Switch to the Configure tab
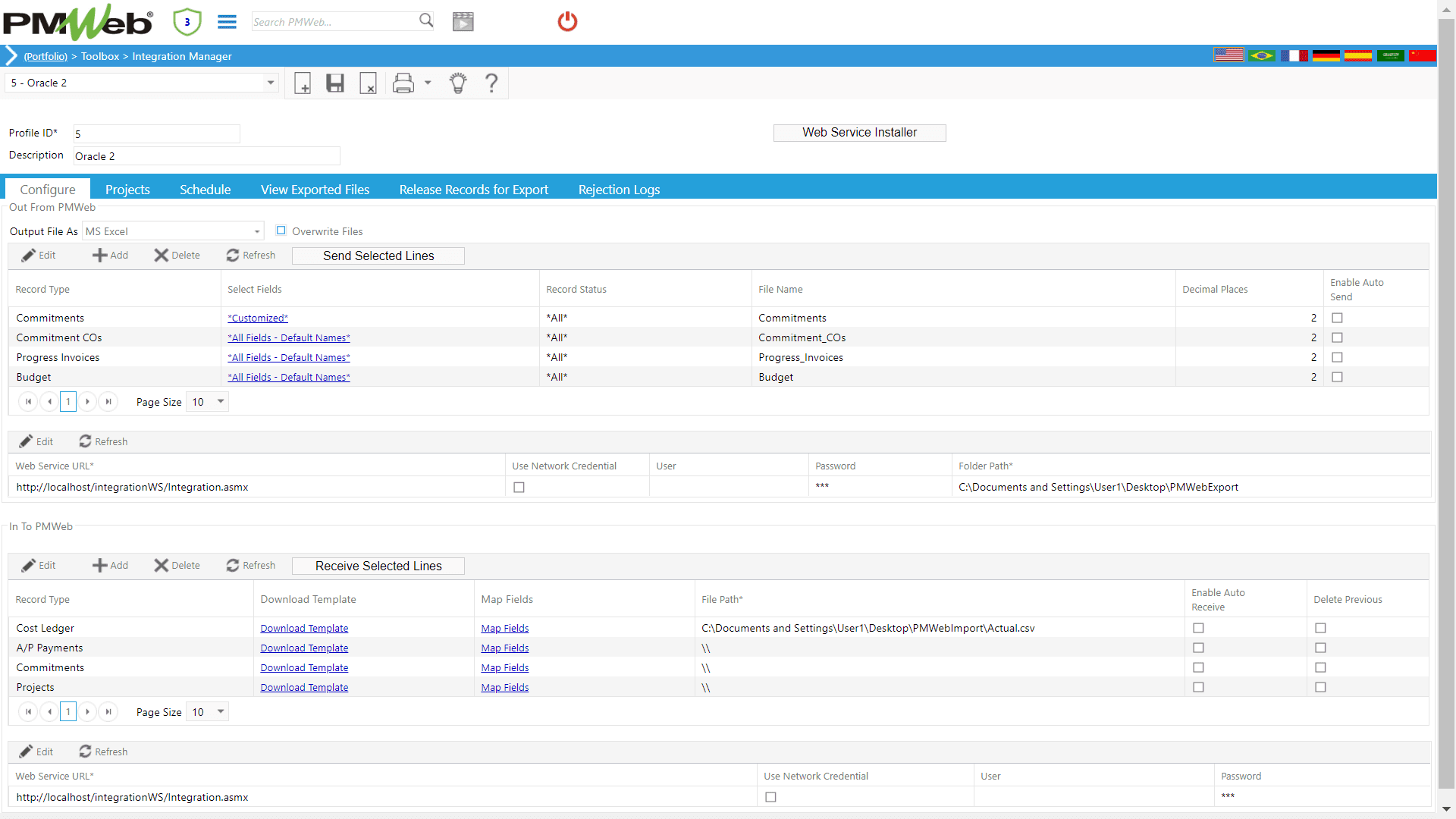The height and width of the screenshot is (819, 1456). pos(48,190)
